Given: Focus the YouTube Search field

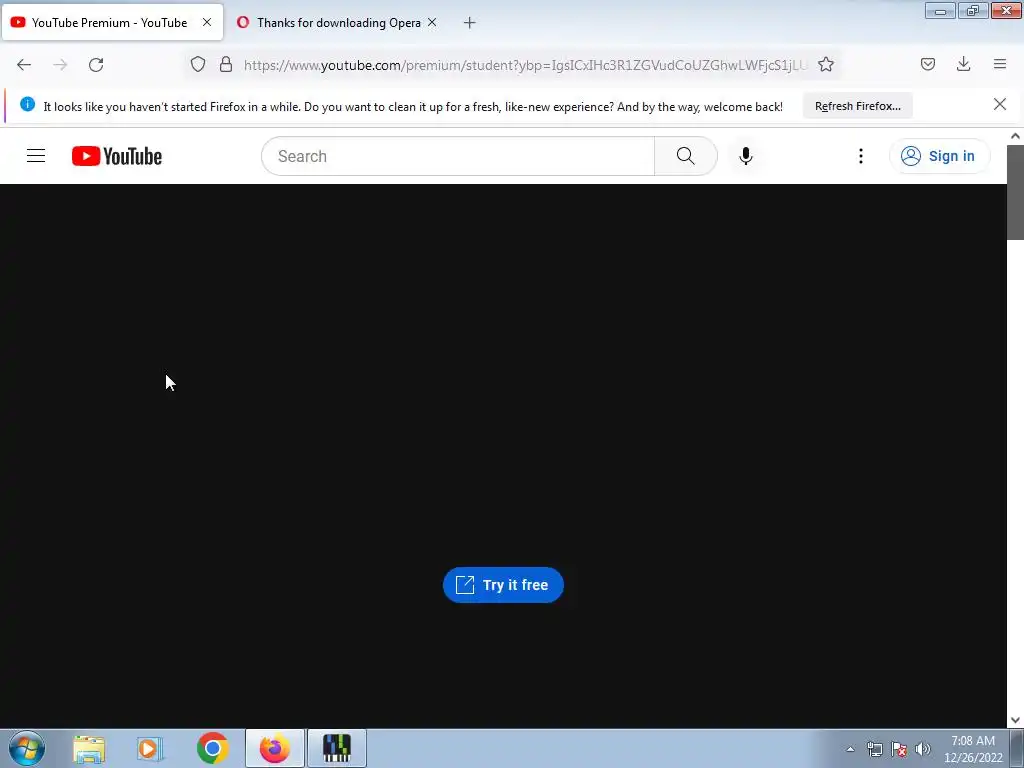Looking at the screenshot, I should point(458,156).
